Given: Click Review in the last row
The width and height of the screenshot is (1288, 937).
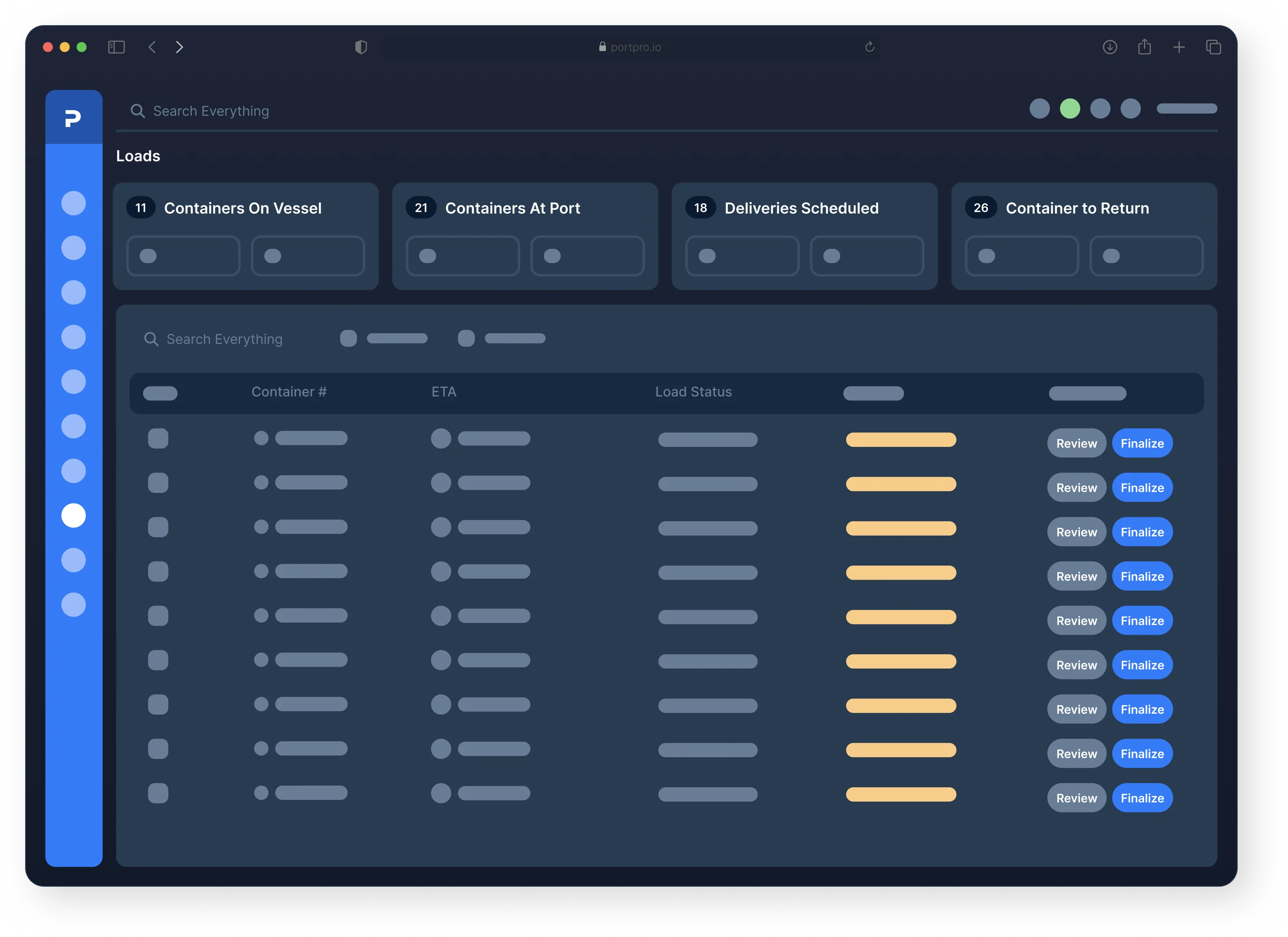Looking at the screenshot, I should click(x=1076, y=798).
